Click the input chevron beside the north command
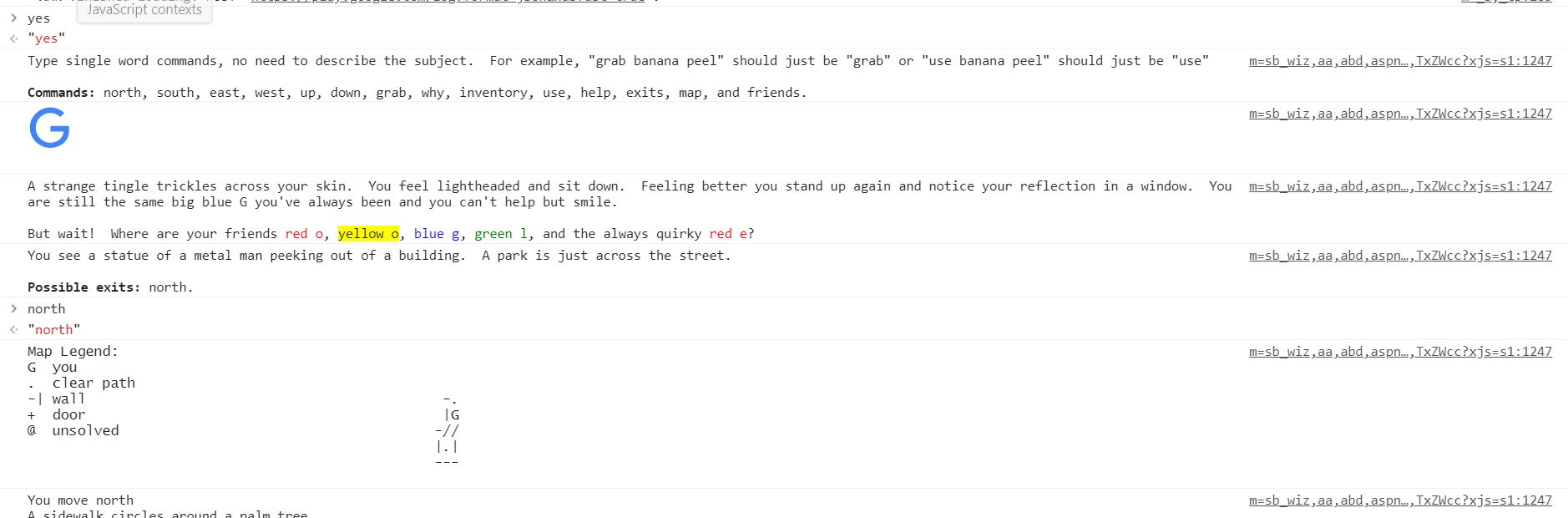 pyautogui.click(x=13, y=308)
